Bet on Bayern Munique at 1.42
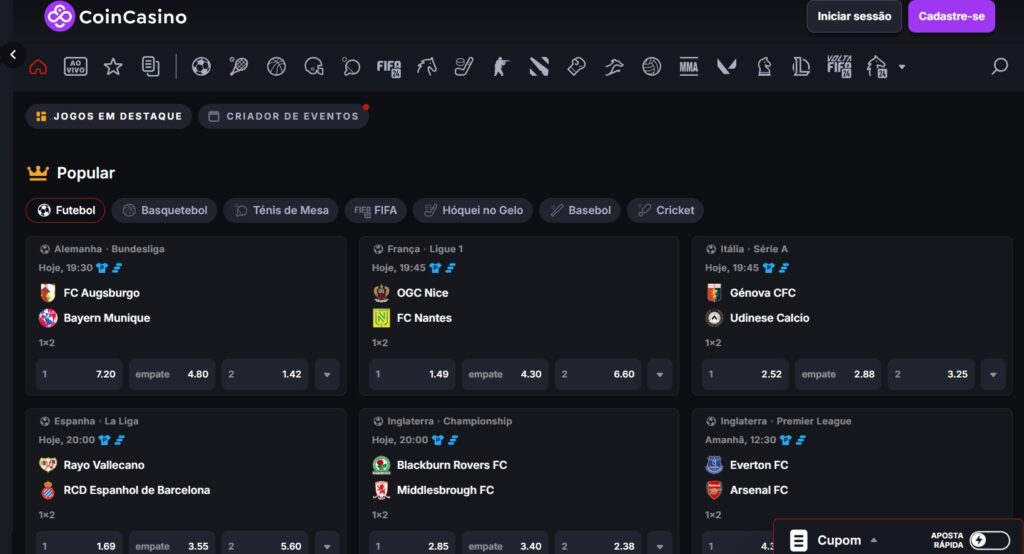Image resolution: width=1024 pixels, height=554 pixels. pyautogui.click(x=264, y=374)
